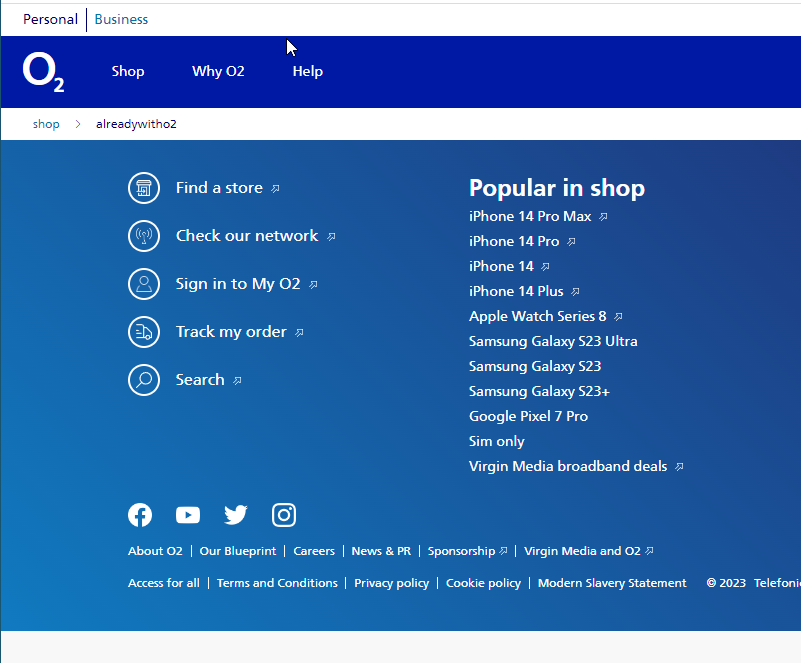
Task: Open the Cookie policy page
Action: [483, 582]
